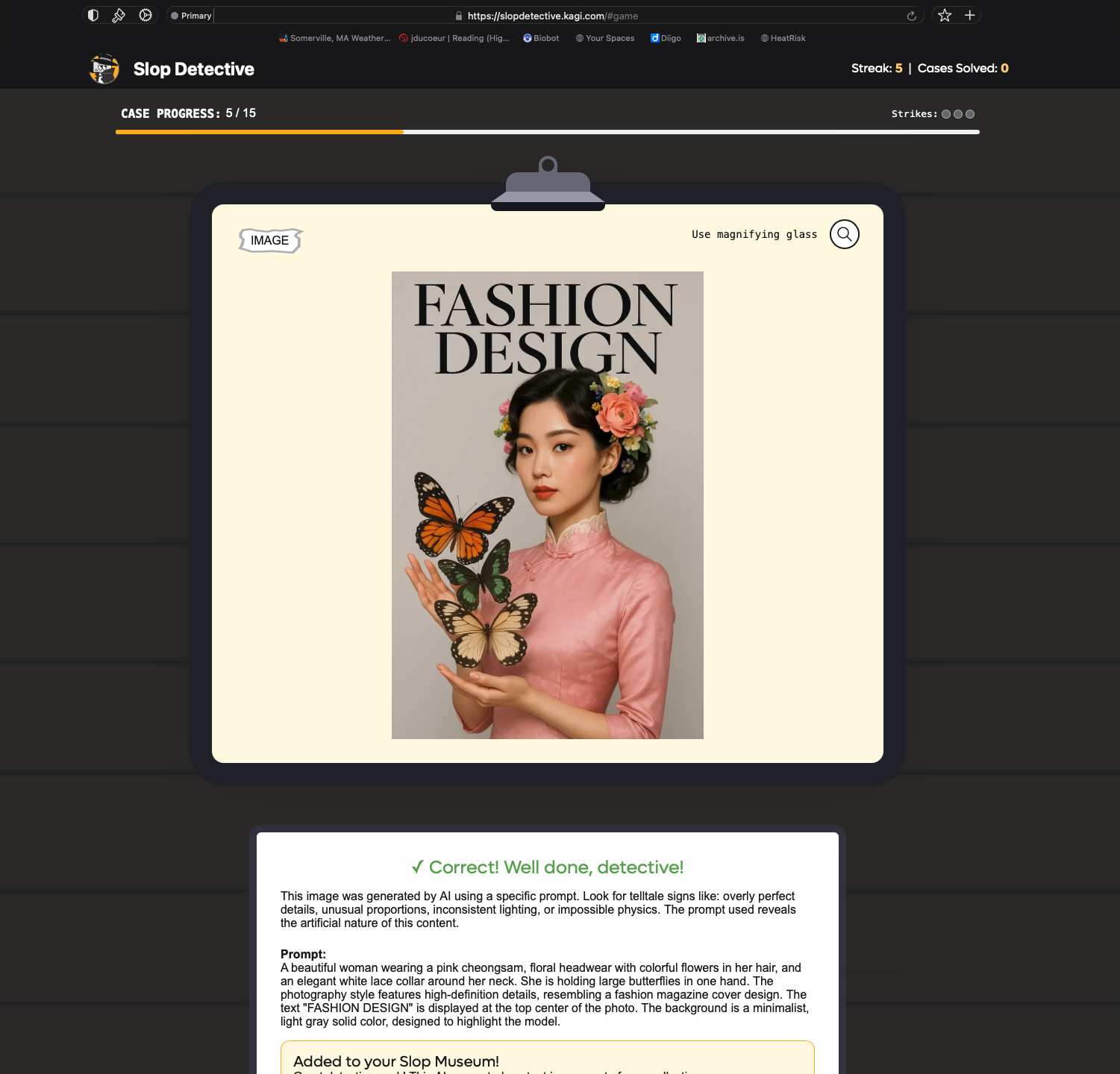Open the gear extension icon

[146, 16]
